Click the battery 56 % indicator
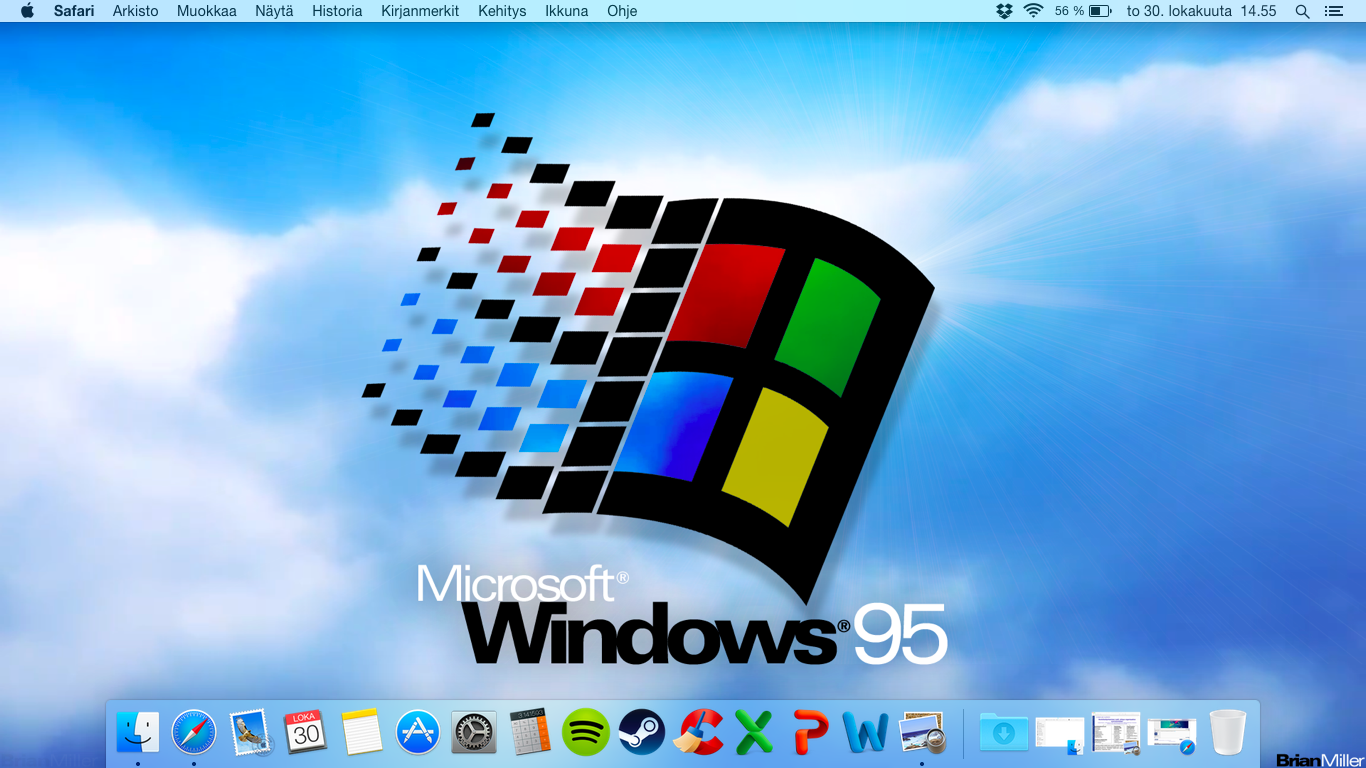The height and width of the screenshot is (768, 1366). coord(1083,11)
